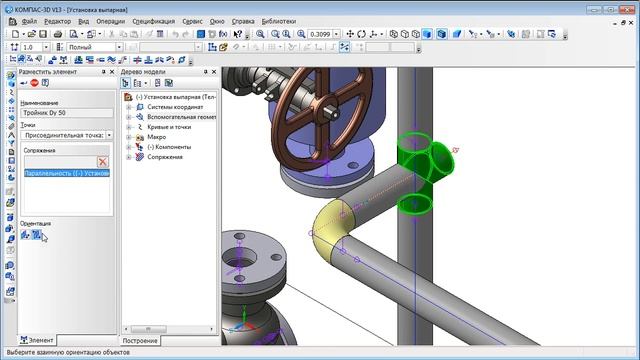This screenshot has width=640, height=360.
Task: Open print preview magnifier-page icon
Action: pyautogui.click(x=73, y=34)
